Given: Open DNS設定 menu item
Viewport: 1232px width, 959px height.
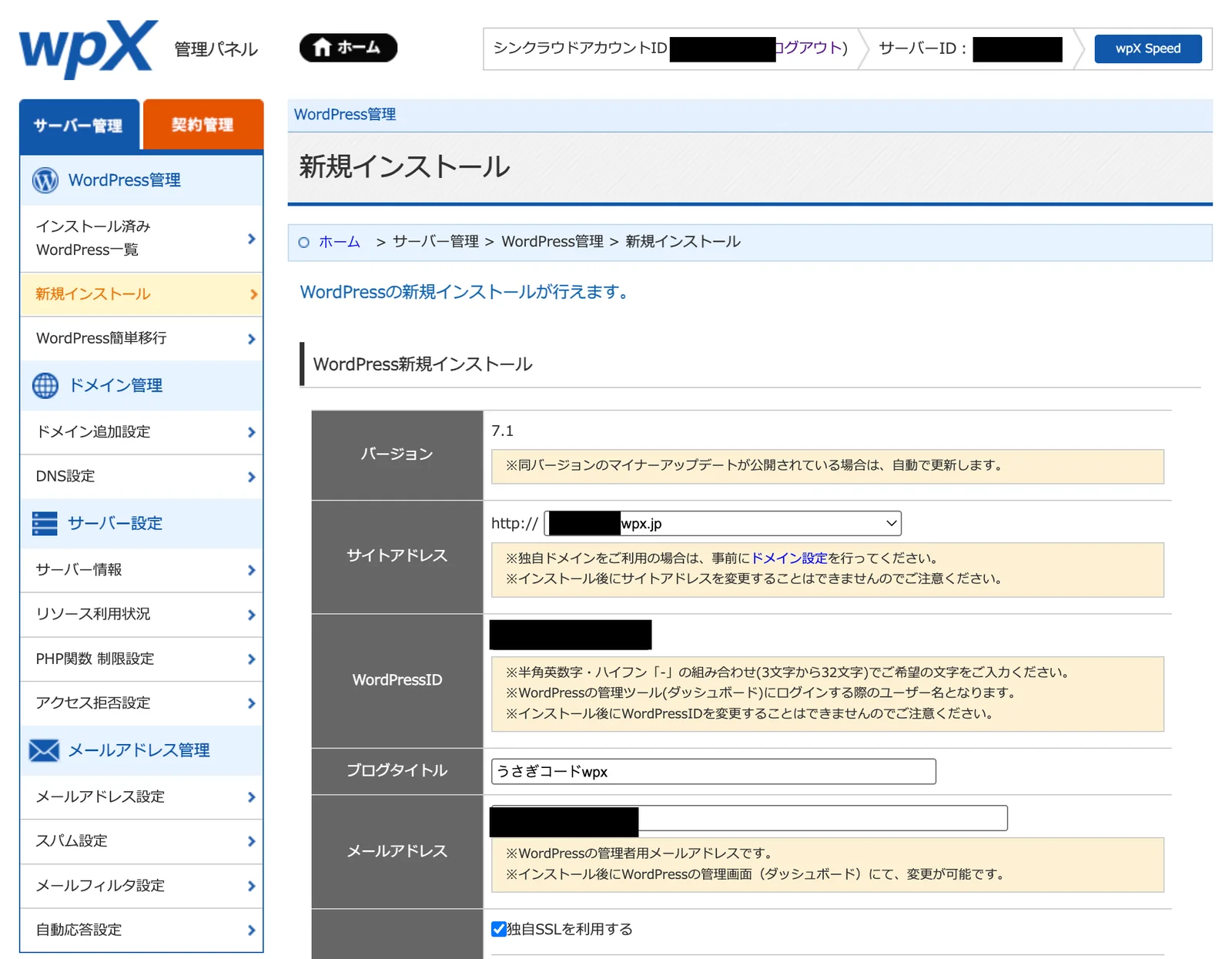Looking at the screenshot, I should point(142,477).
